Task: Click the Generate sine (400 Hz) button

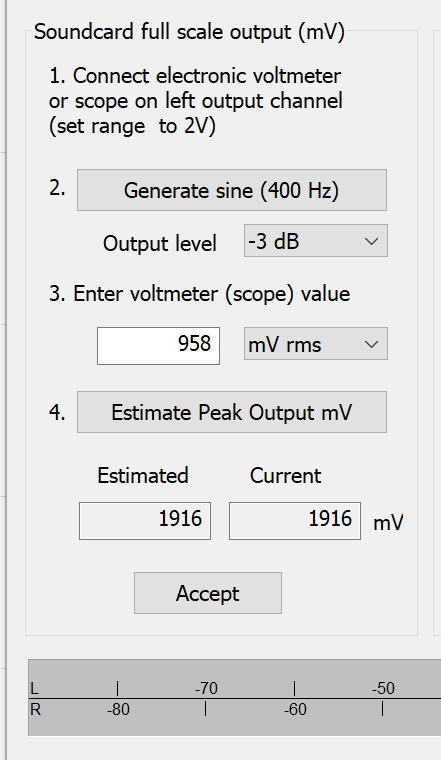Action: (232, 190)
